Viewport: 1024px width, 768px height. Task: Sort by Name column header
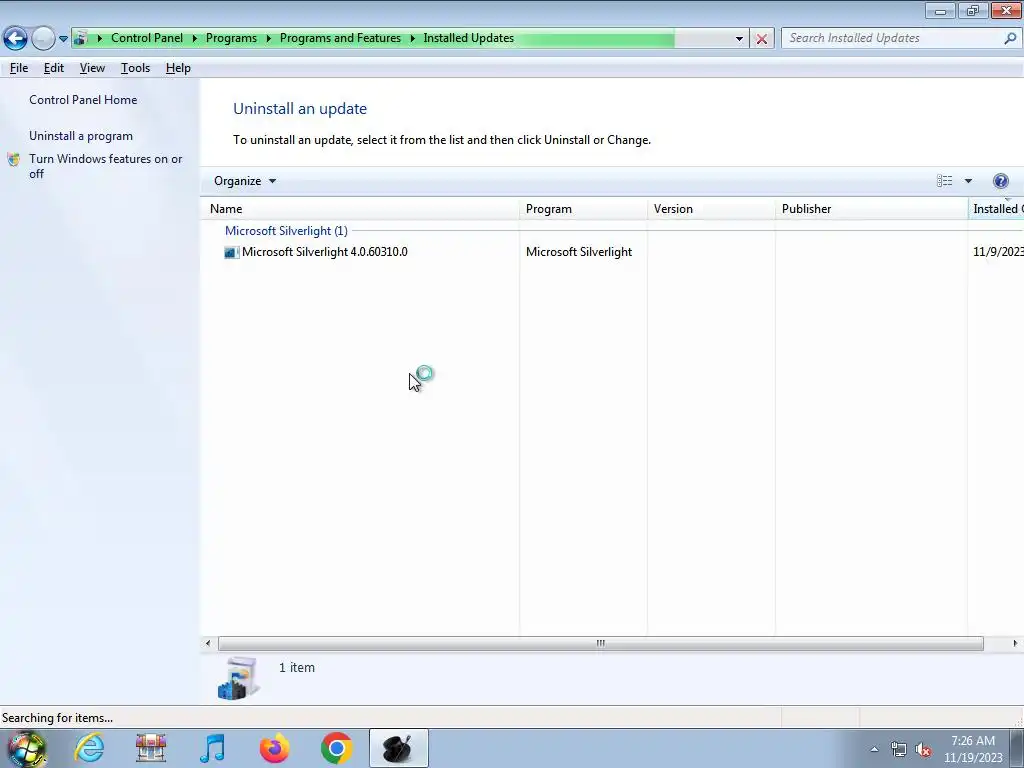[362, 209]
